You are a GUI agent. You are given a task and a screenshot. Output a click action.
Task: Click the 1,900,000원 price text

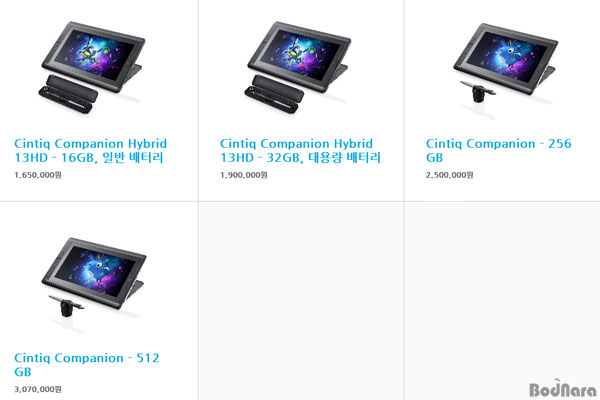click(x=244, y=175)
